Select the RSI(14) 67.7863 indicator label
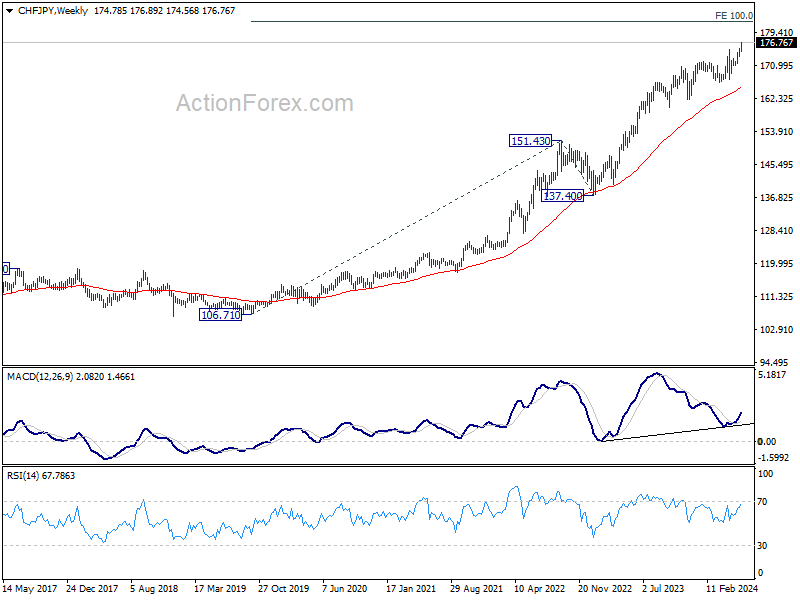This screenshot has width=800, height=600. tap(41, 476)
